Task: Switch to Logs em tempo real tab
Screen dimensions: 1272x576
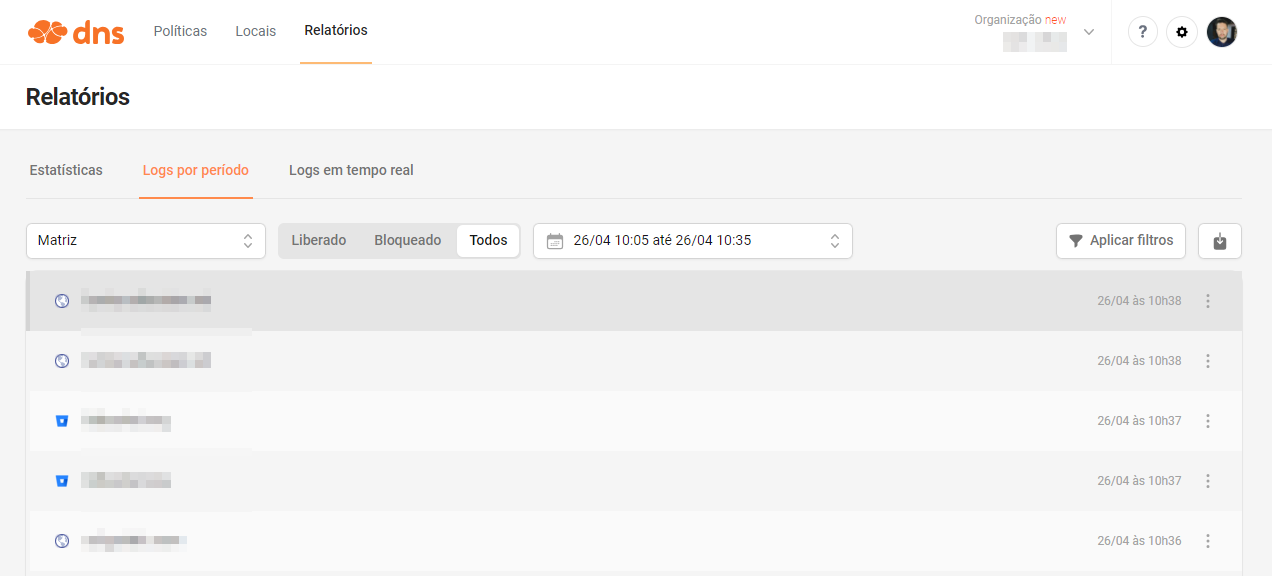Action: 351,170
